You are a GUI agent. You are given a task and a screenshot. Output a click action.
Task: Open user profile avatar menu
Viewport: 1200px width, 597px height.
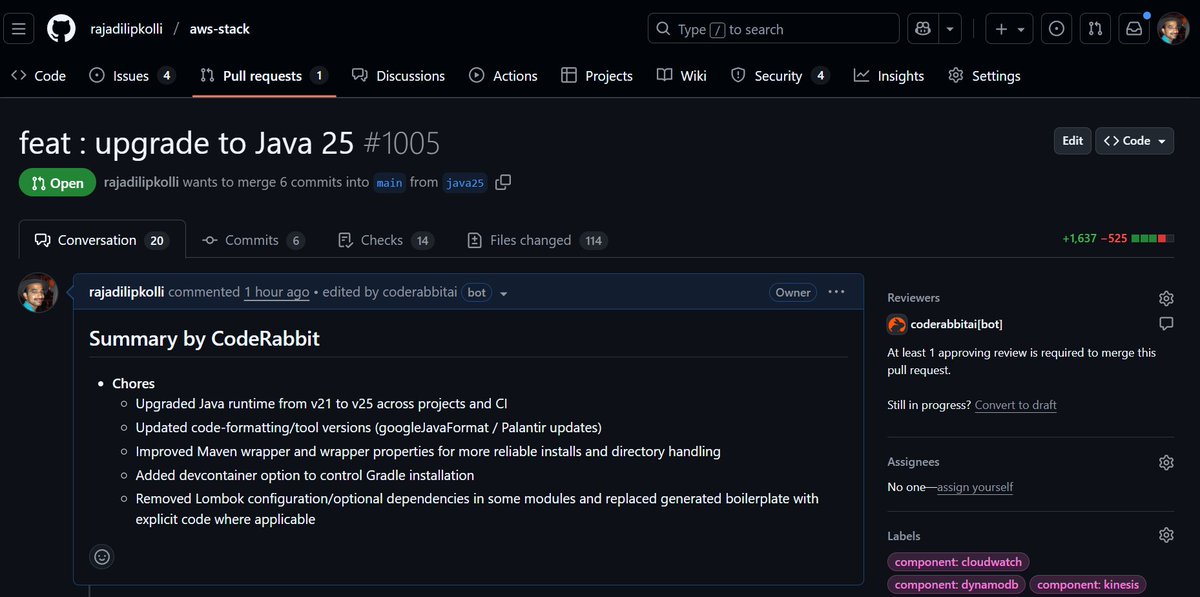[x=1173, y=29]
